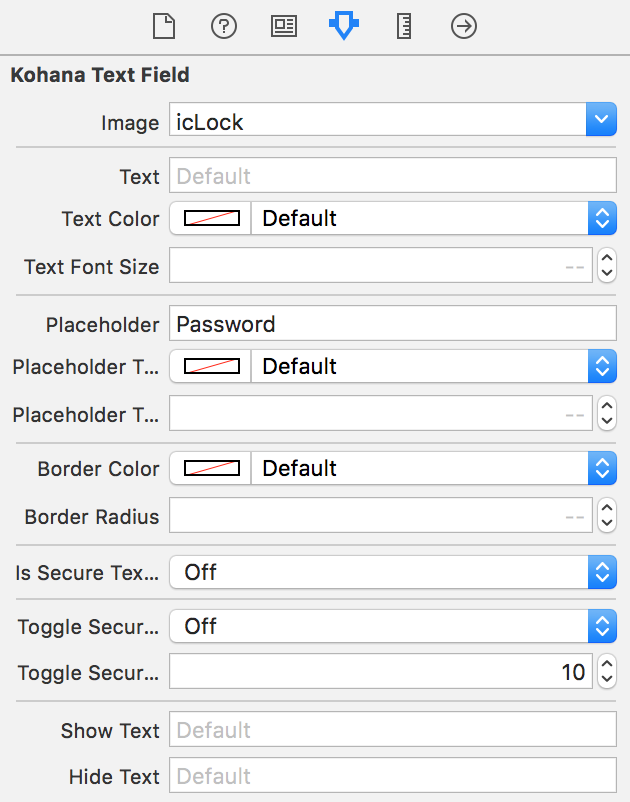Click the Placeholder Text color swatch
The width and height of the screenshot is (630, 802).
coord(211,366)
